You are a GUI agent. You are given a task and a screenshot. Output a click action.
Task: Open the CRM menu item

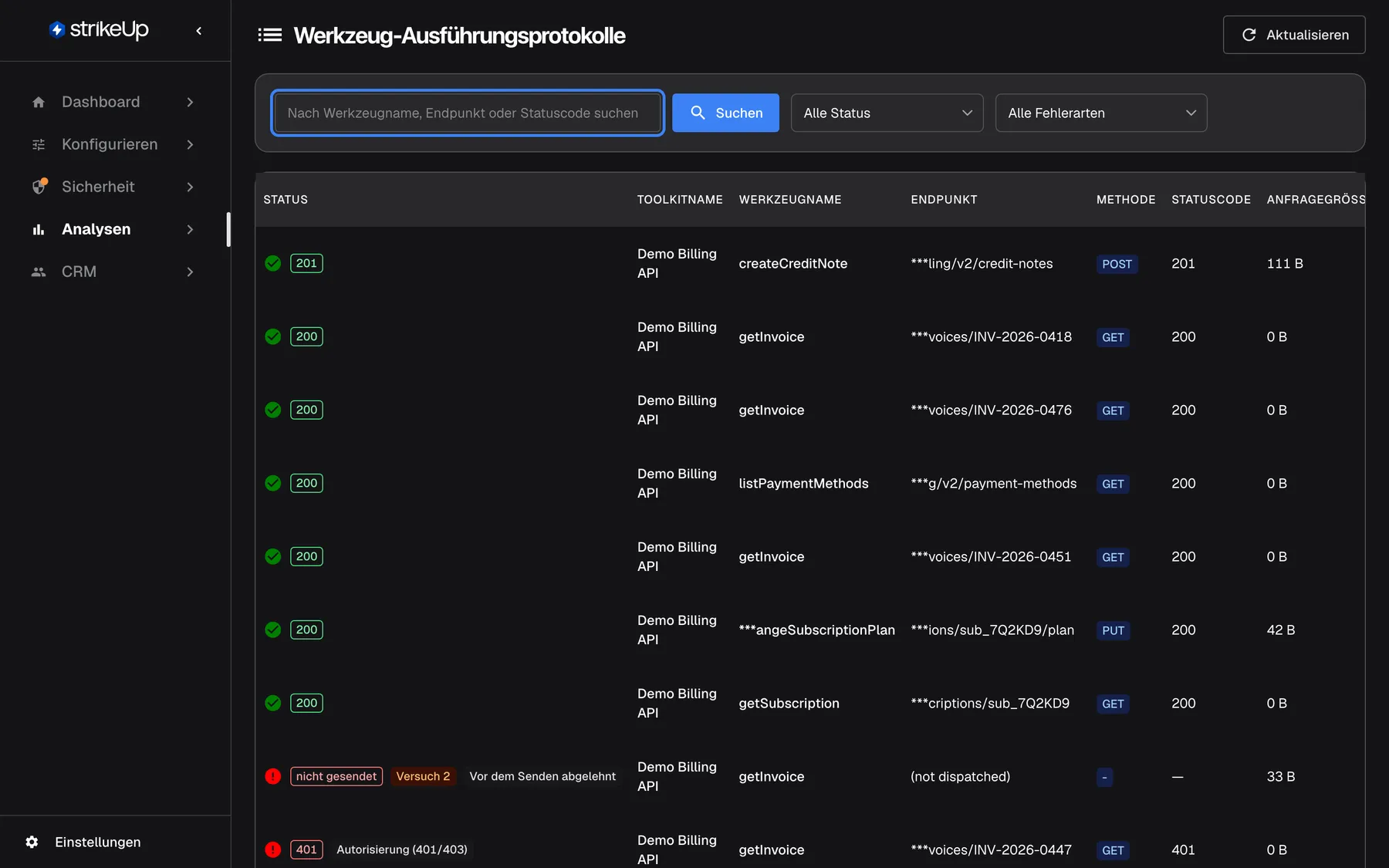point(113,272)
